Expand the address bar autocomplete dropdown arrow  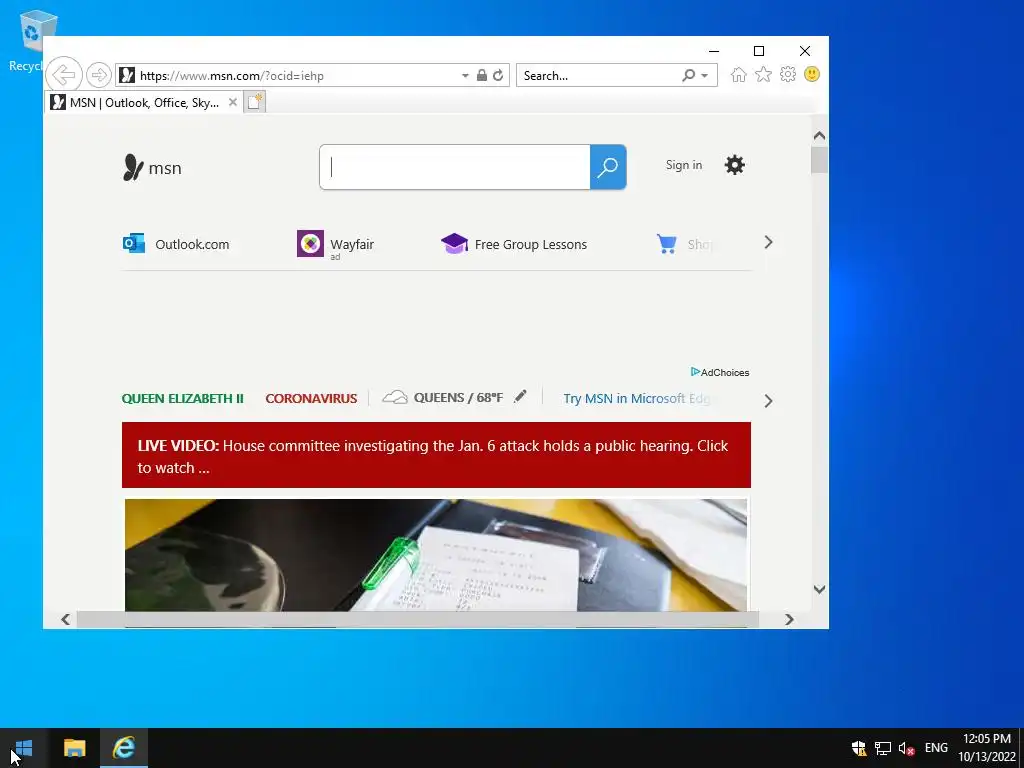click(x=465, y=76)
